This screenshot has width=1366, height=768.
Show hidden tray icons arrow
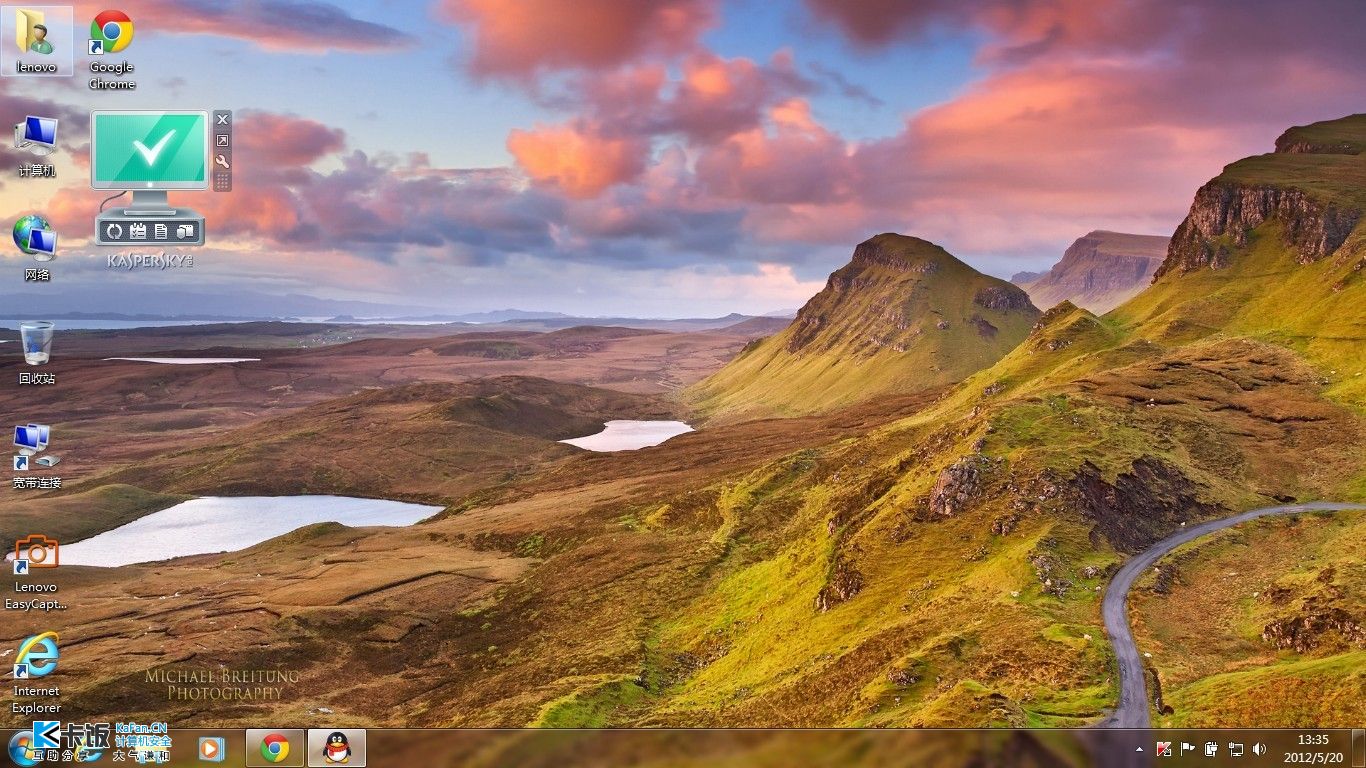1139,749
